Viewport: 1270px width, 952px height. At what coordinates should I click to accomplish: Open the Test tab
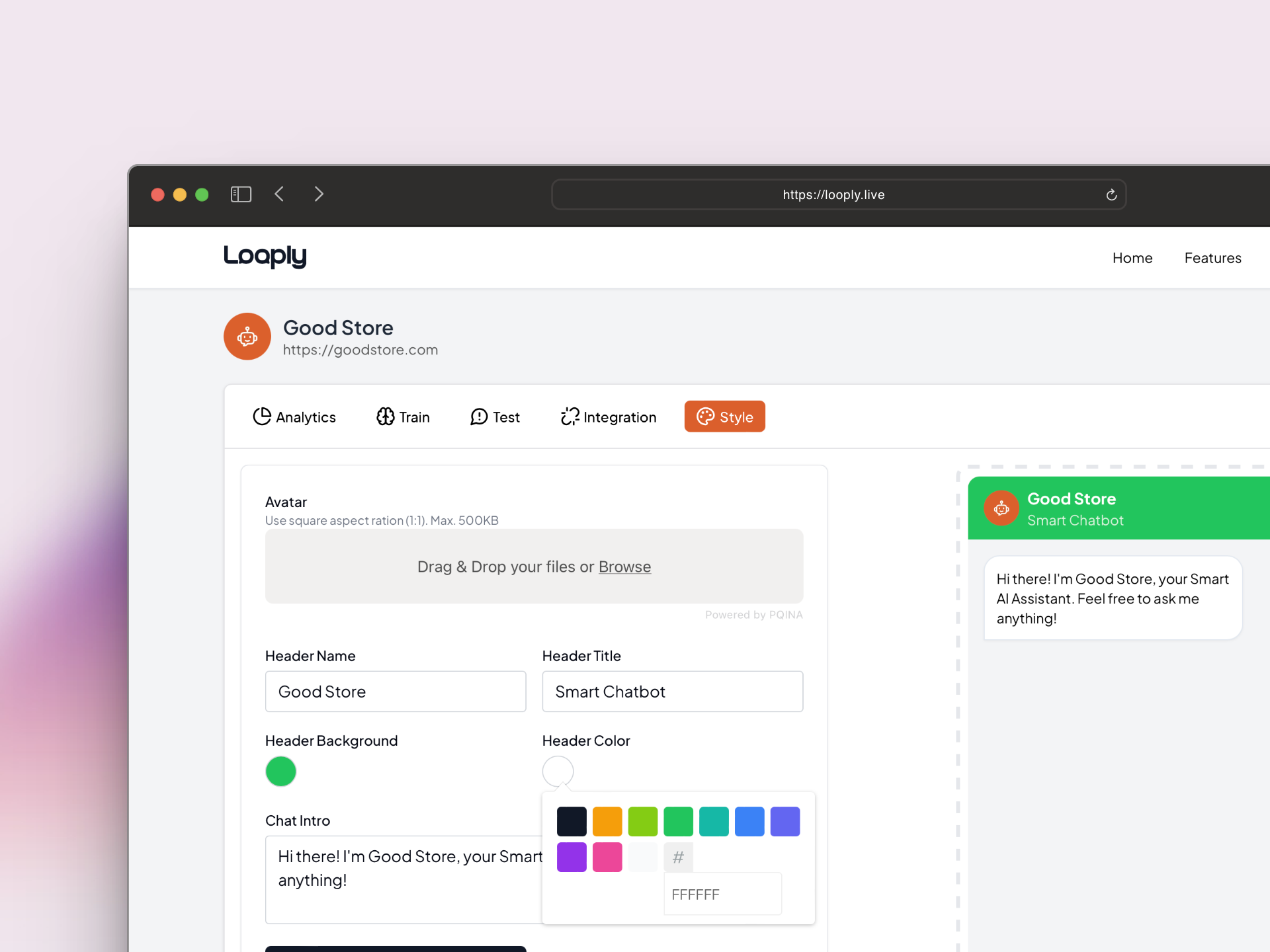tap(495, 417)
